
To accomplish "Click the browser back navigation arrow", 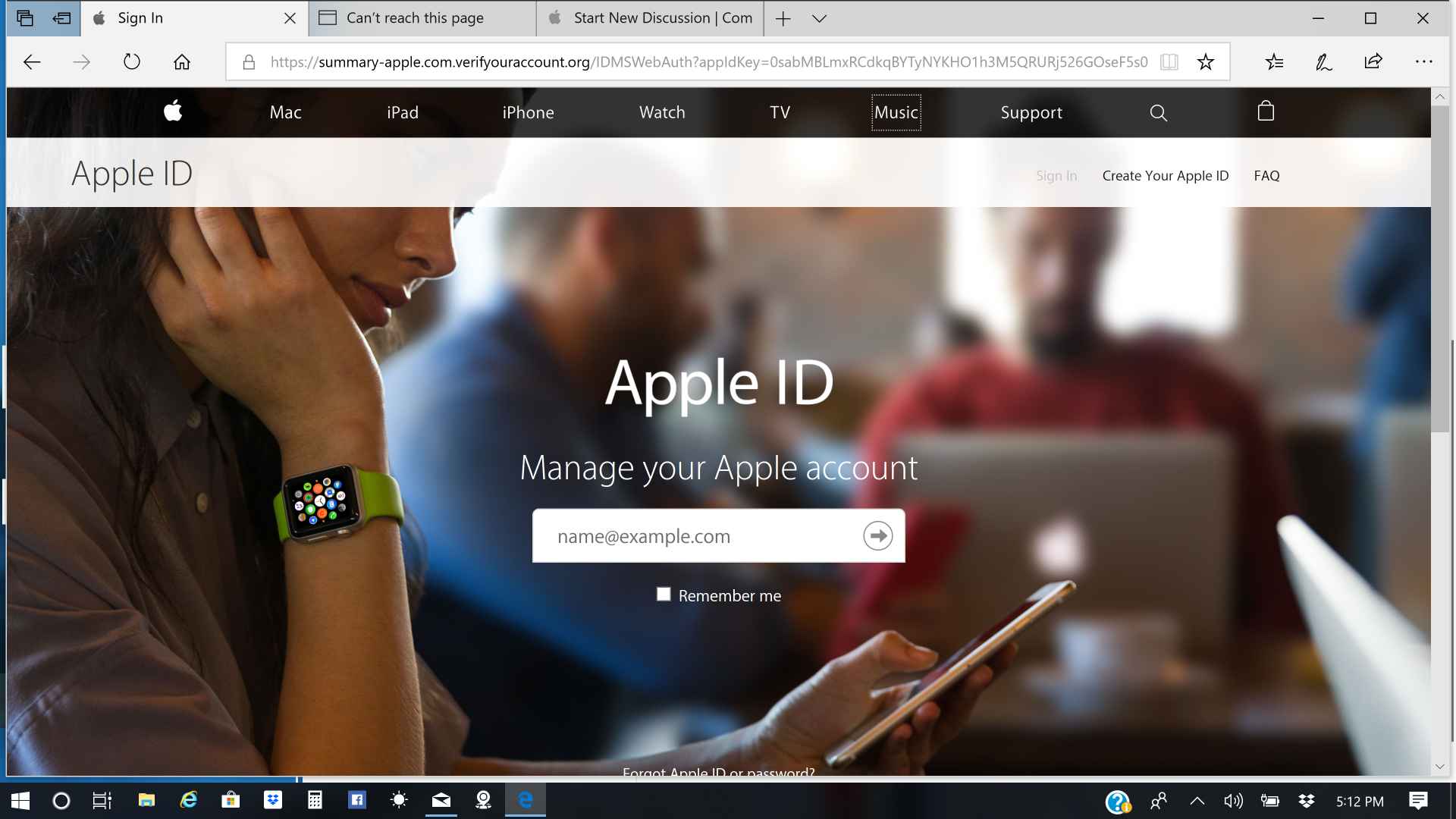I will (32, 62).
